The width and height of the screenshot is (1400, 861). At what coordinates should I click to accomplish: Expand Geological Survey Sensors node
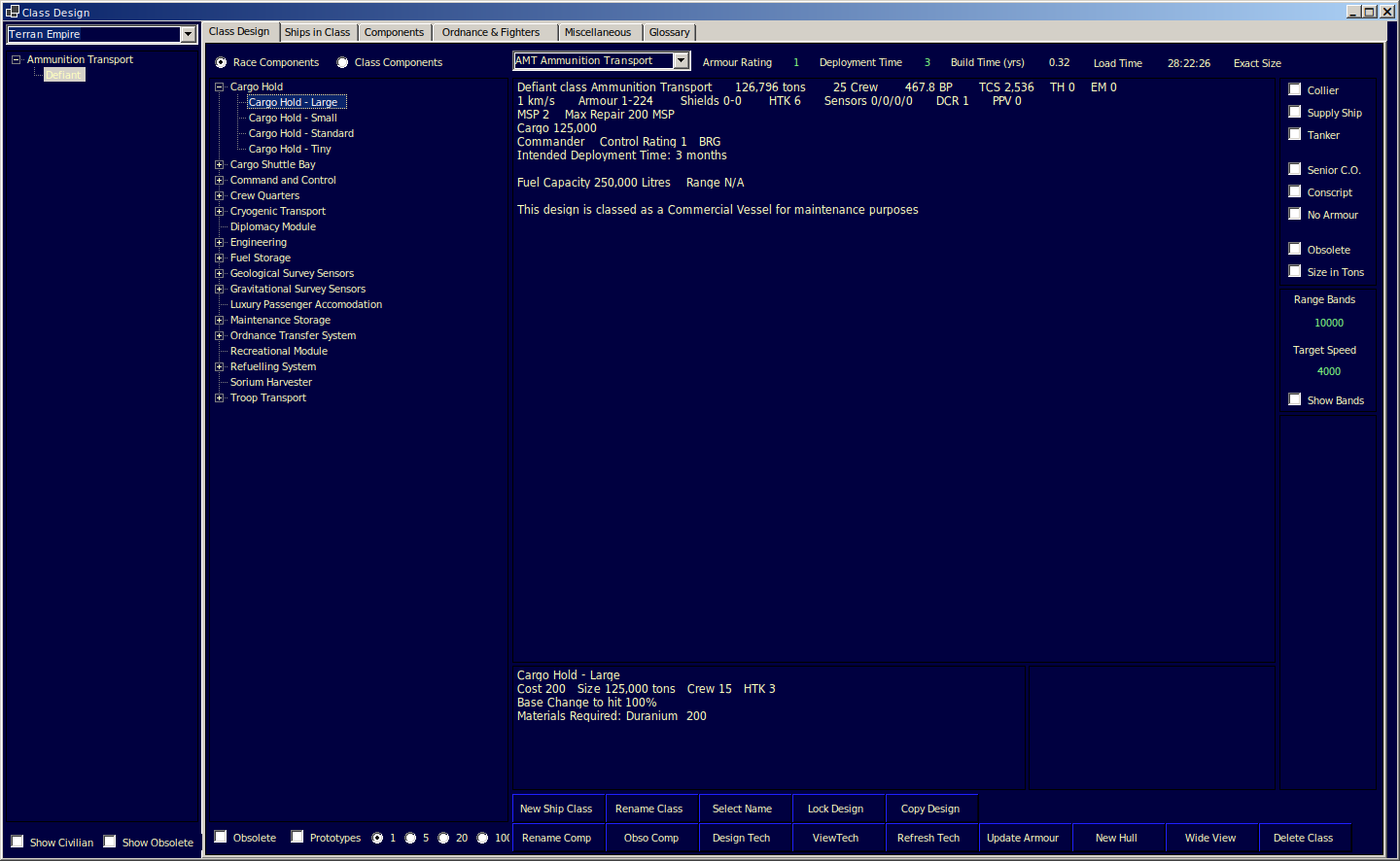click(x=220, y=273)
